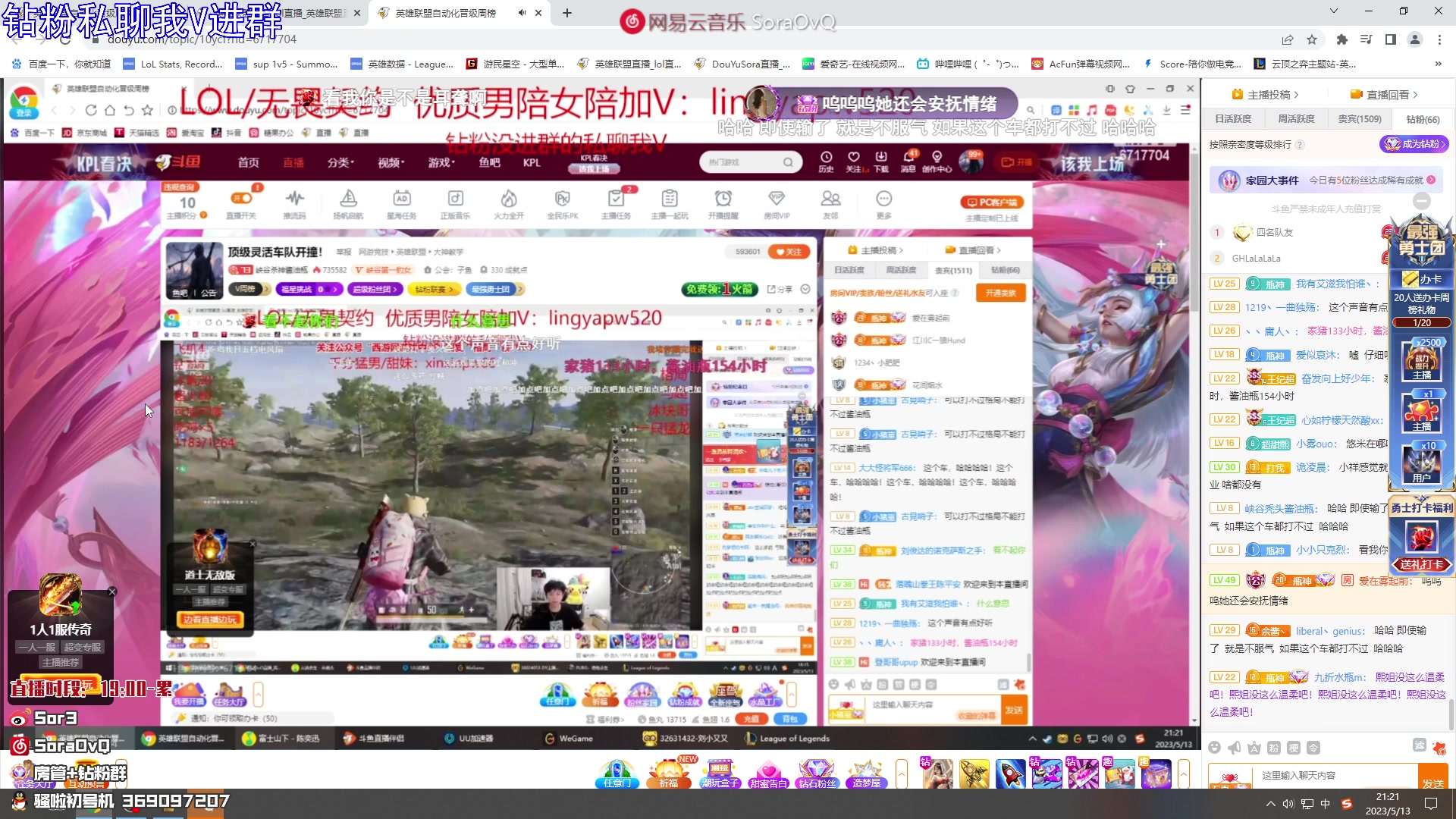Screen dimensions: 1456x819
Task: Send the rocket gift
Action: coord(1010,773)
